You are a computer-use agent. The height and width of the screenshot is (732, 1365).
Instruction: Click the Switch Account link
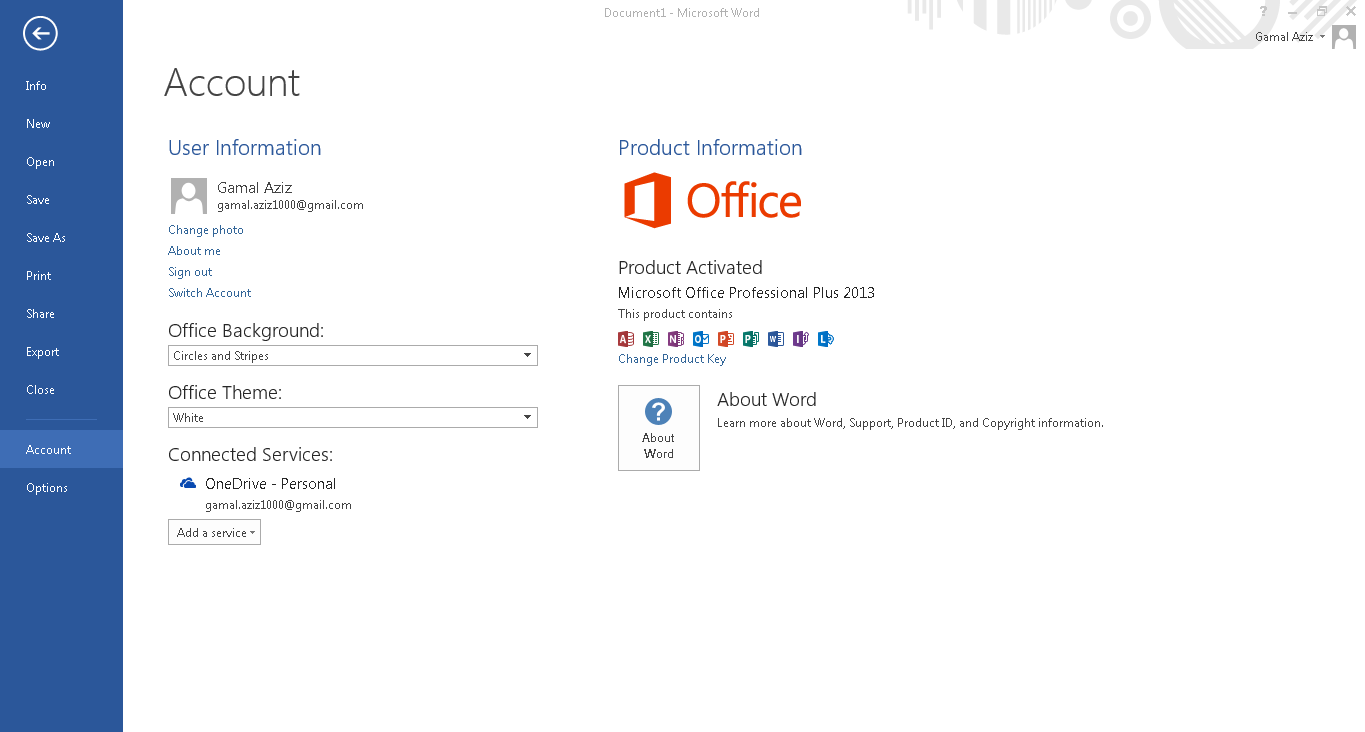coord(210,293)
